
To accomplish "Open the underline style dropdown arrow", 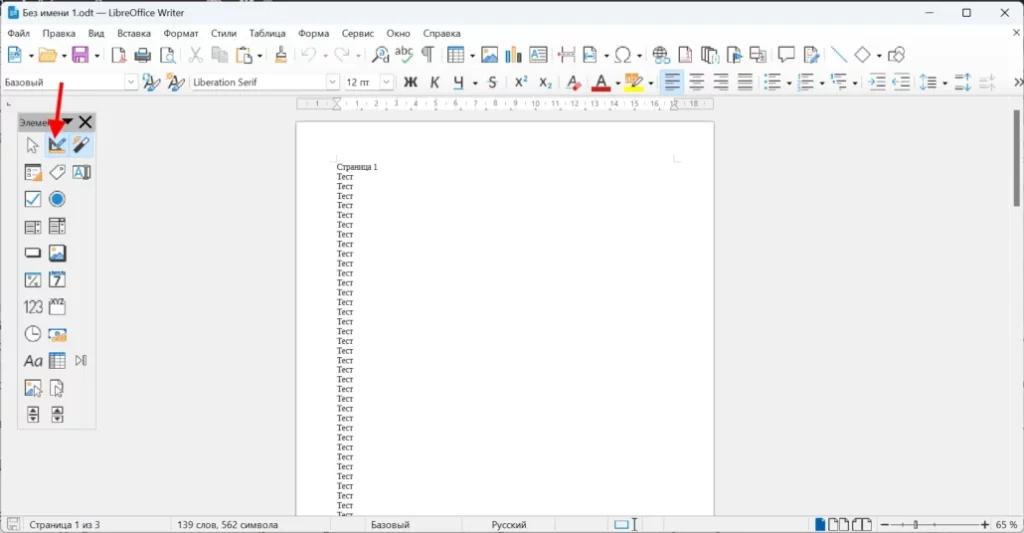I will 475,83.
